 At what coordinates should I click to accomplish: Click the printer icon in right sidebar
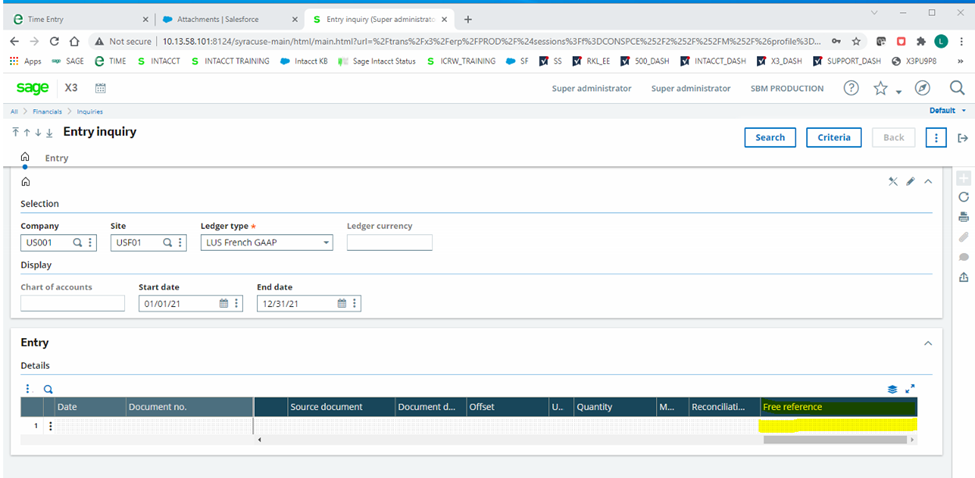(964, 217)
